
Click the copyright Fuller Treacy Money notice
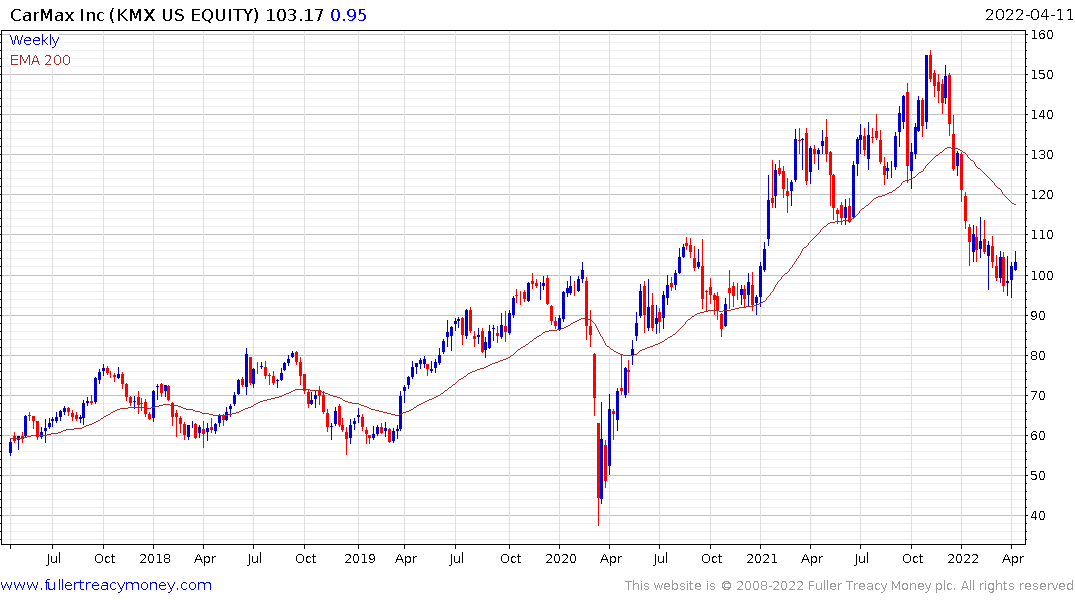click(849, 586)
